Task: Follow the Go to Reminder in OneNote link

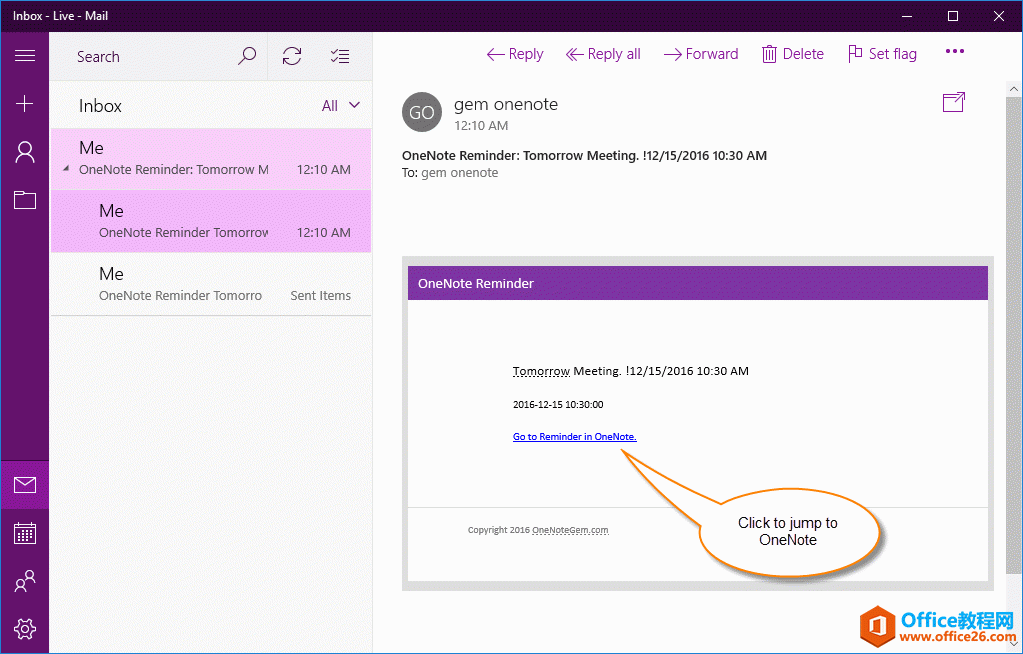Action: coord(574,436)
